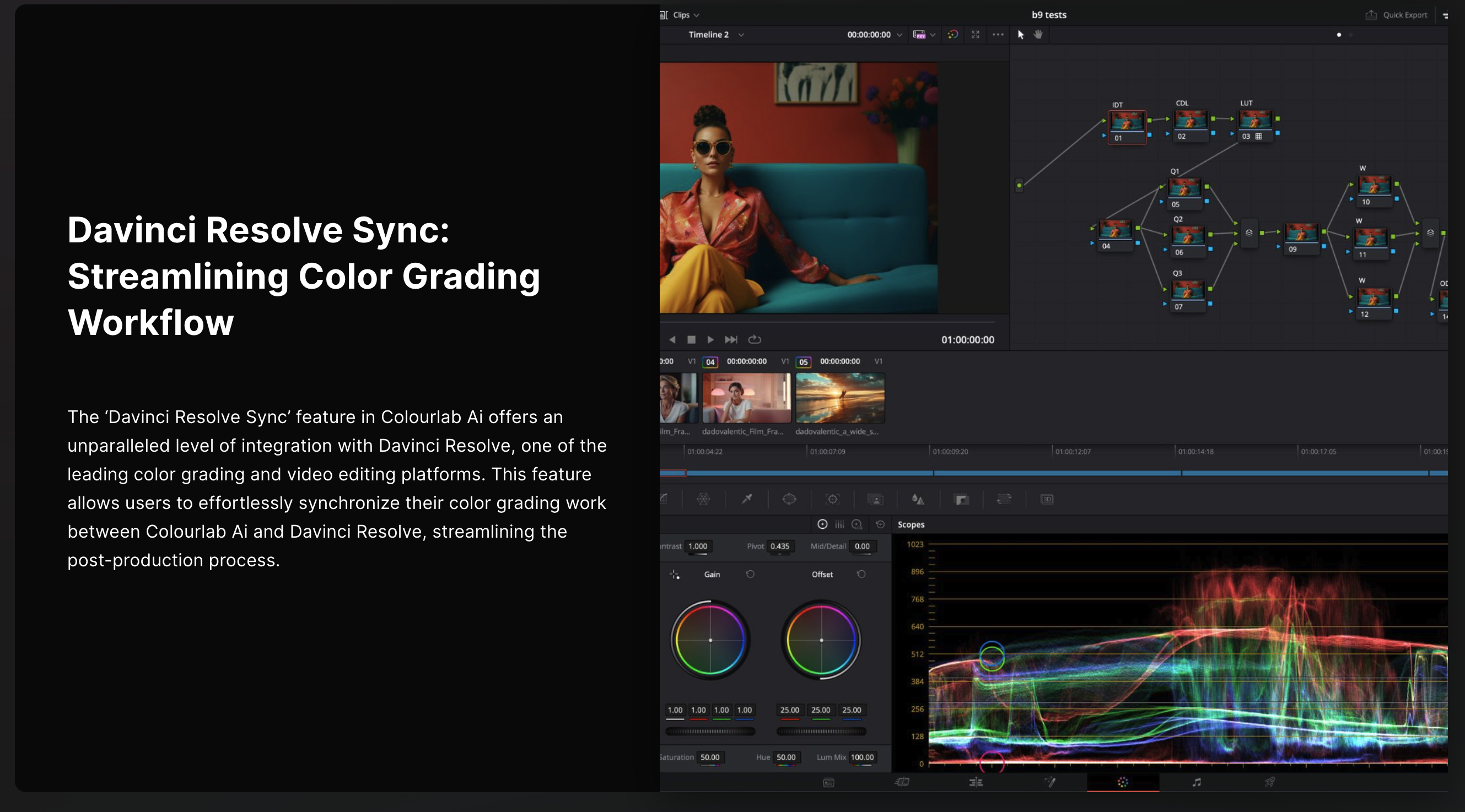Click the Scopes panel title
Image resolution: width=1465 pixels, height=812 pixels.
tap(911, 524)
